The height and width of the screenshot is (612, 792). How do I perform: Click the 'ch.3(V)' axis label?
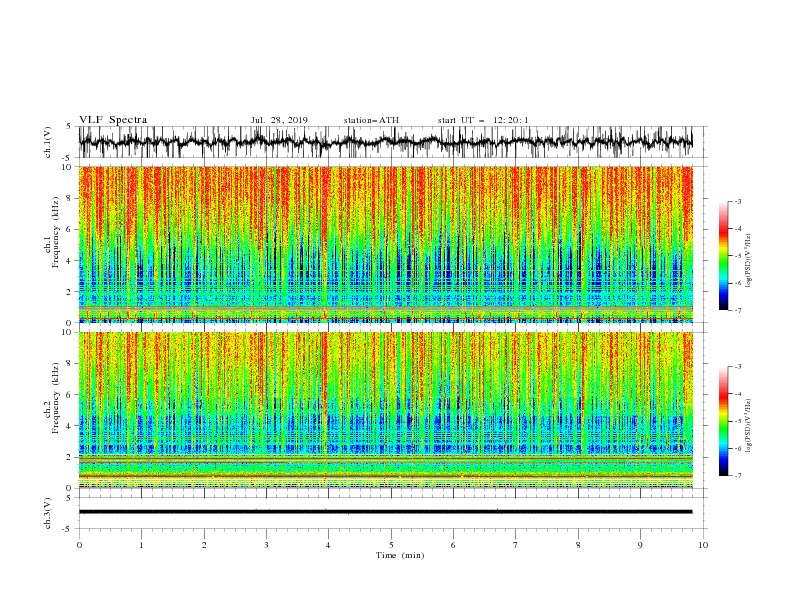coord(48,513)
